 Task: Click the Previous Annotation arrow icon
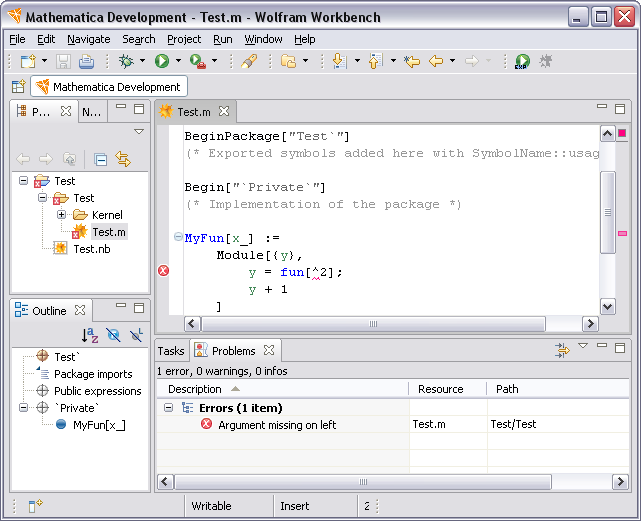(x=376, y=61)
